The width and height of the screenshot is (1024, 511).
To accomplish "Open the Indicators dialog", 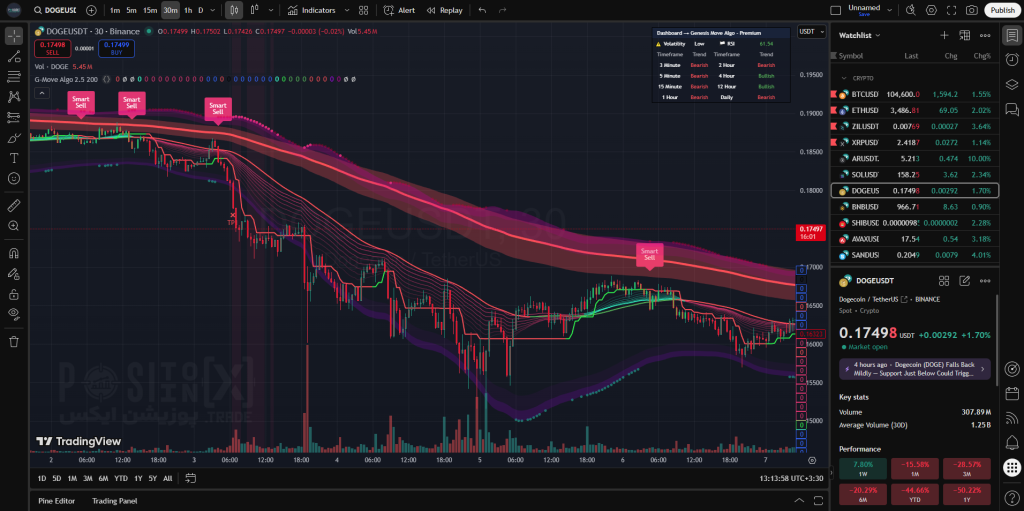I will pyautogui.click(x=312, y=10).
